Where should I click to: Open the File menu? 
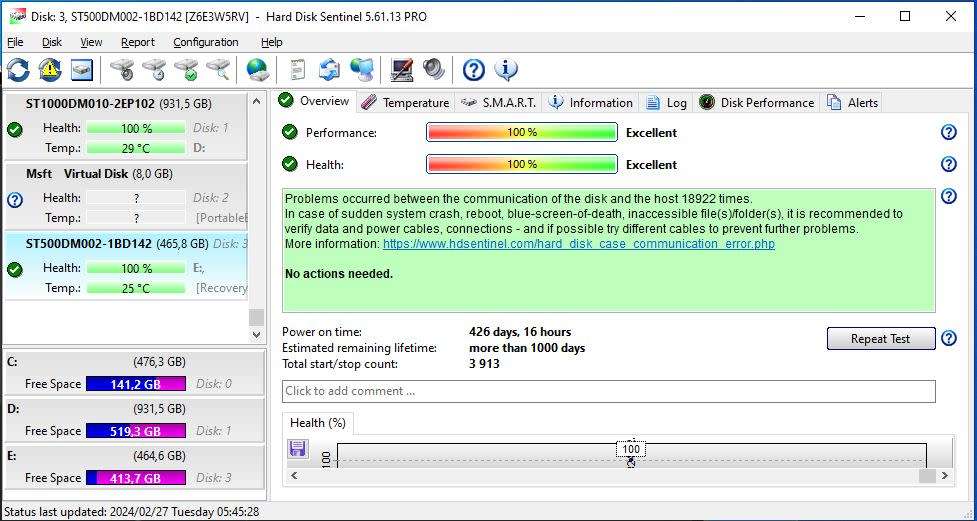coord(15,42)
